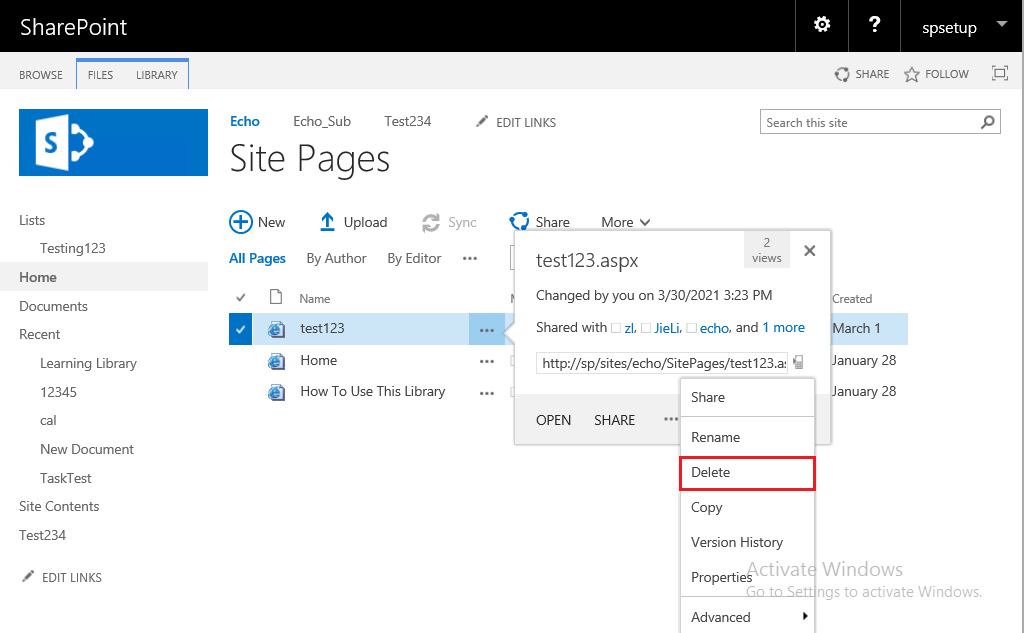The height and width of the screenshot is (633, 1024).
Task: Open ellipsis menu for test123 row
Action: point(487,330)
